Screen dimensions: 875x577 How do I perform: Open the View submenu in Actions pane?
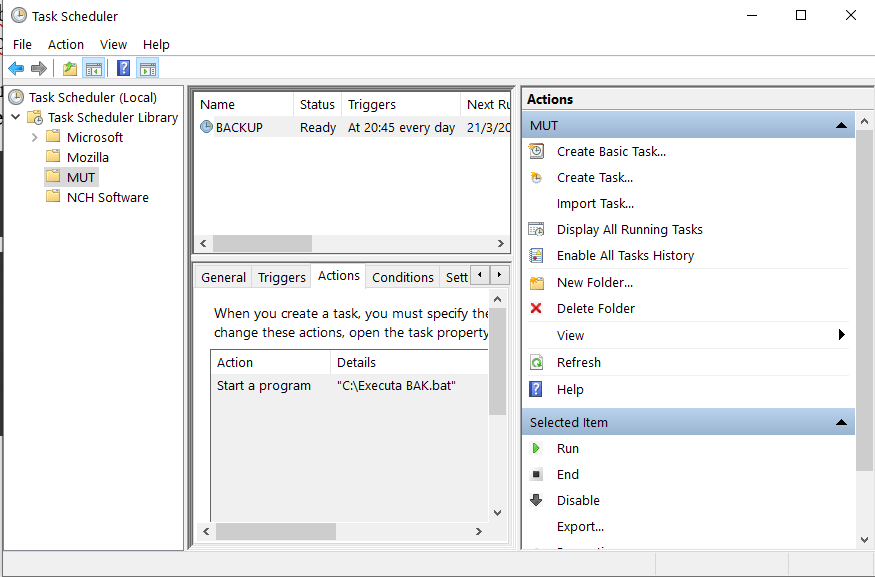click(x=841, y=335)
